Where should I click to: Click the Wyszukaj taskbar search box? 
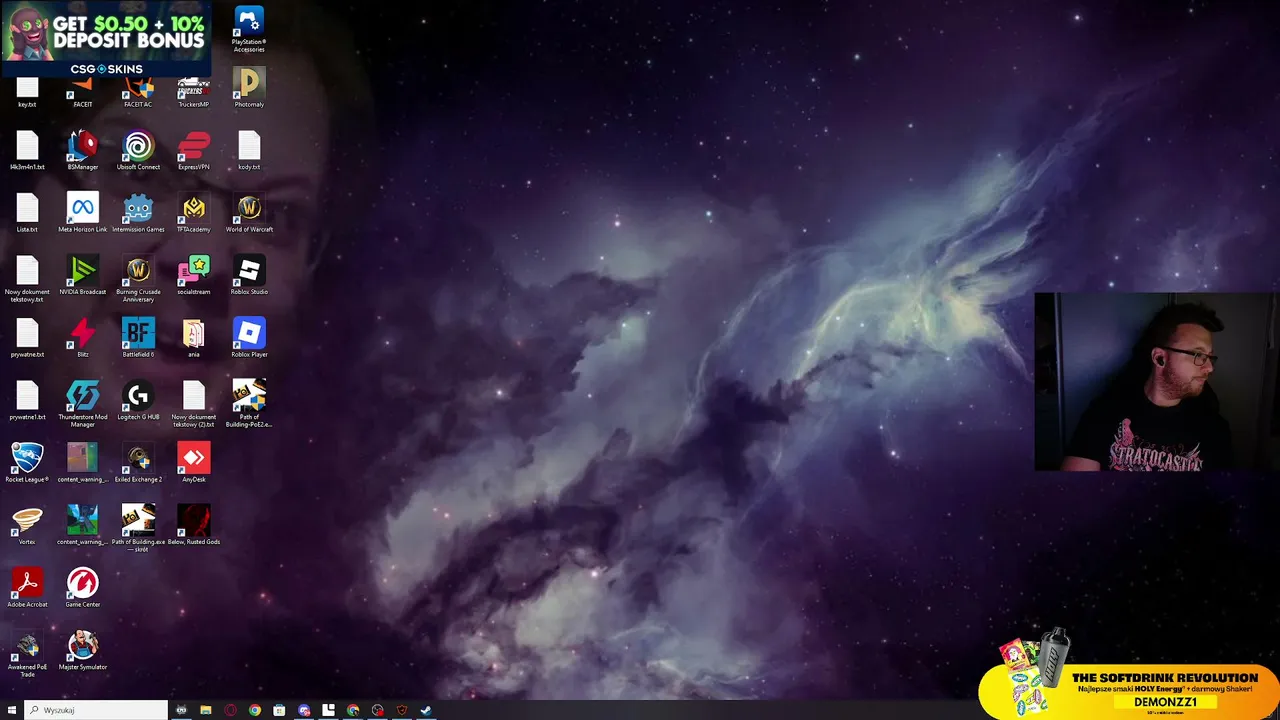96,710
